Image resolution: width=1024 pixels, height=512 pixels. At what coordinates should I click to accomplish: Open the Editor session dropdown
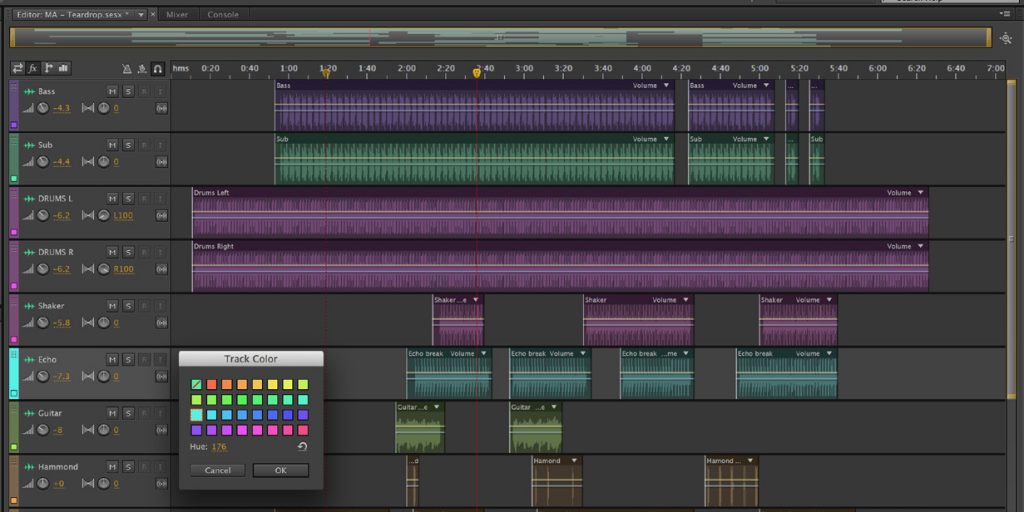click(x=141, y=15)
